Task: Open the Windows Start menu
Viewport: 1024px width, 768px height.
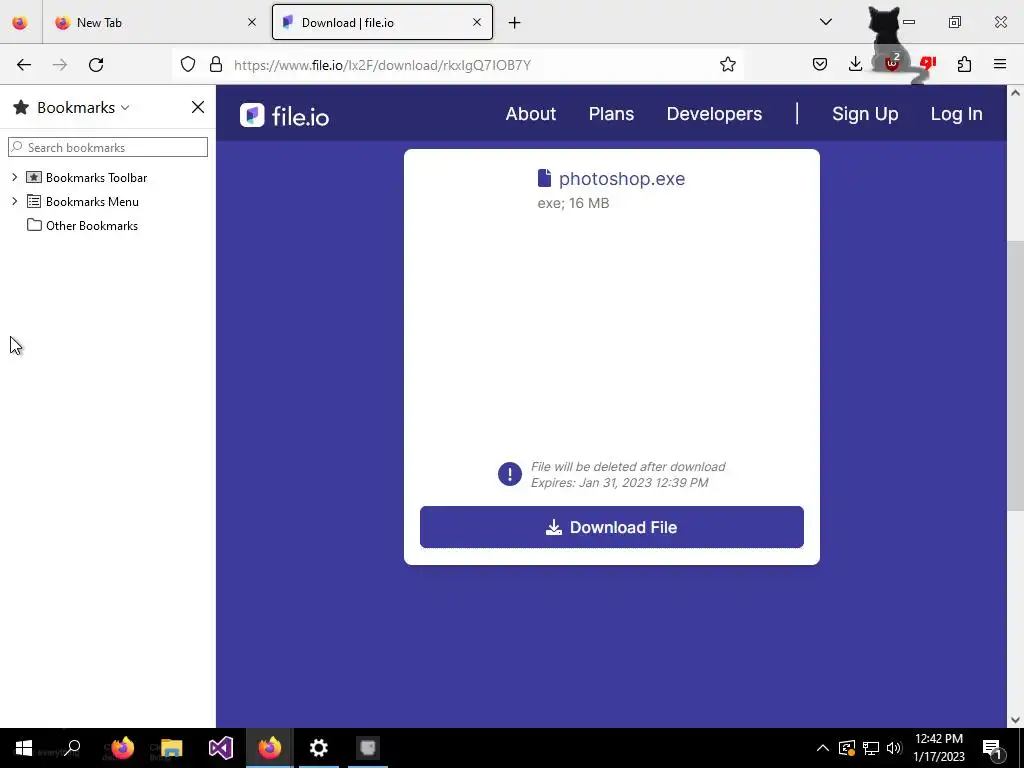Action: click(24, 748)
